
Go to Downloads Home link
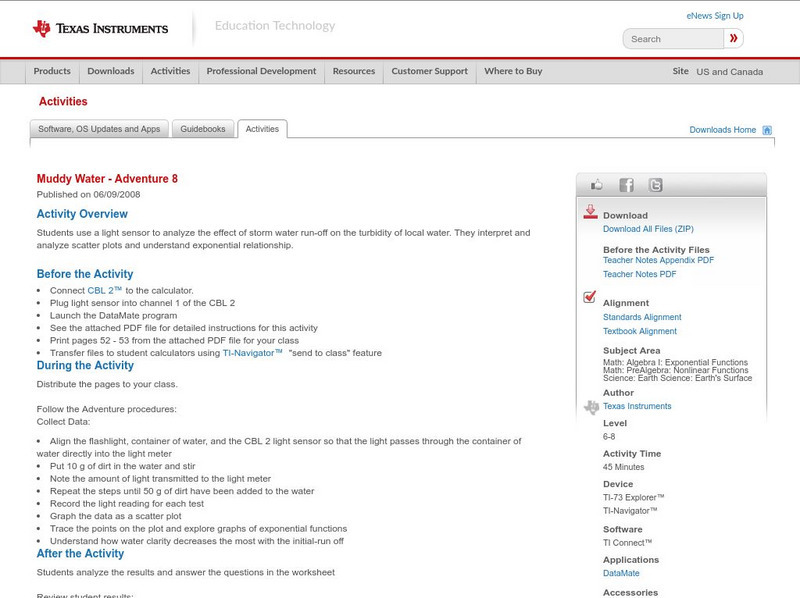pyautogui.click(x=722, y=130)
